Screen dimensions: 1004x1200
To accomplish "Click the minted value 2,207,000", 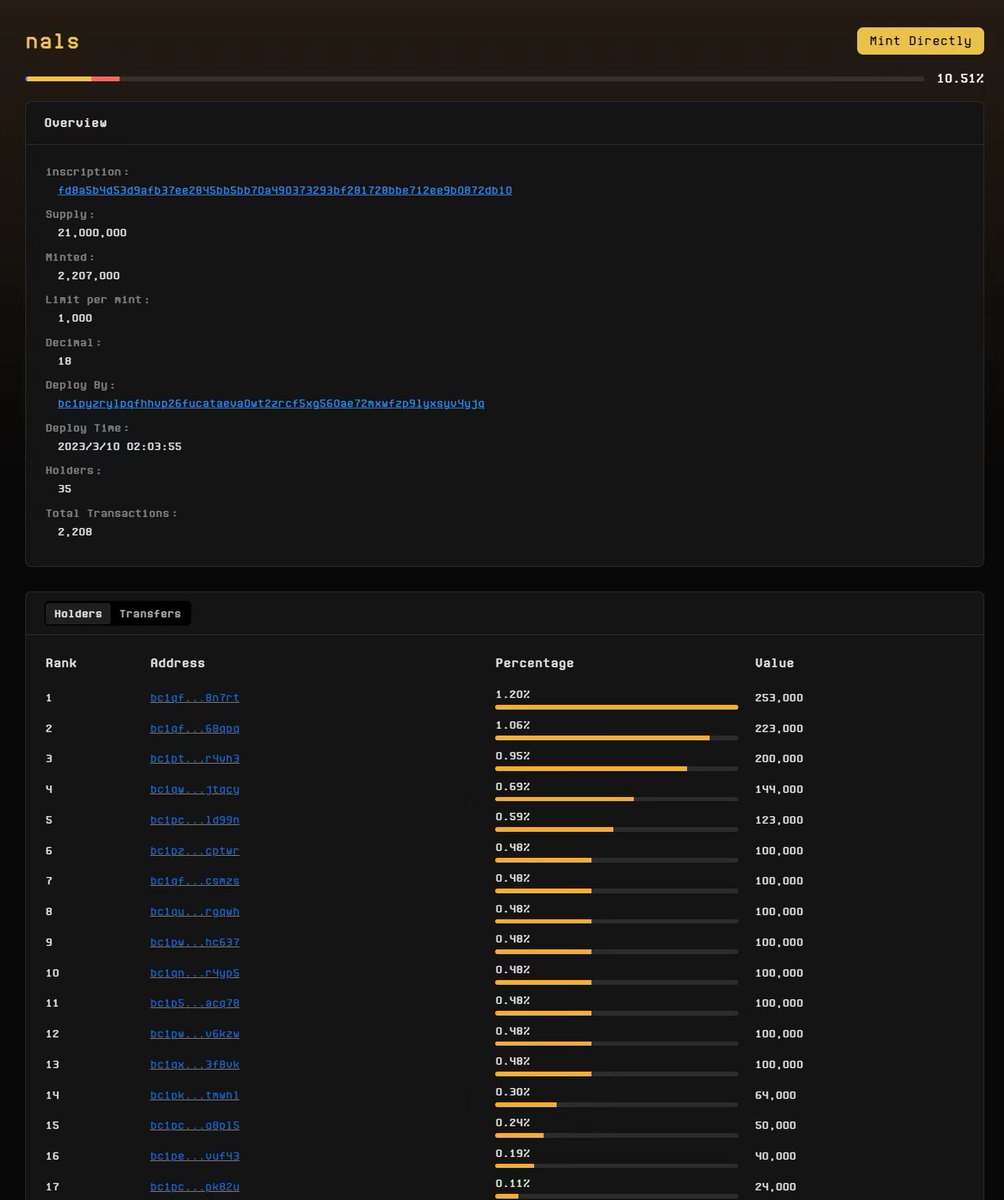I will tap(89, 276).
